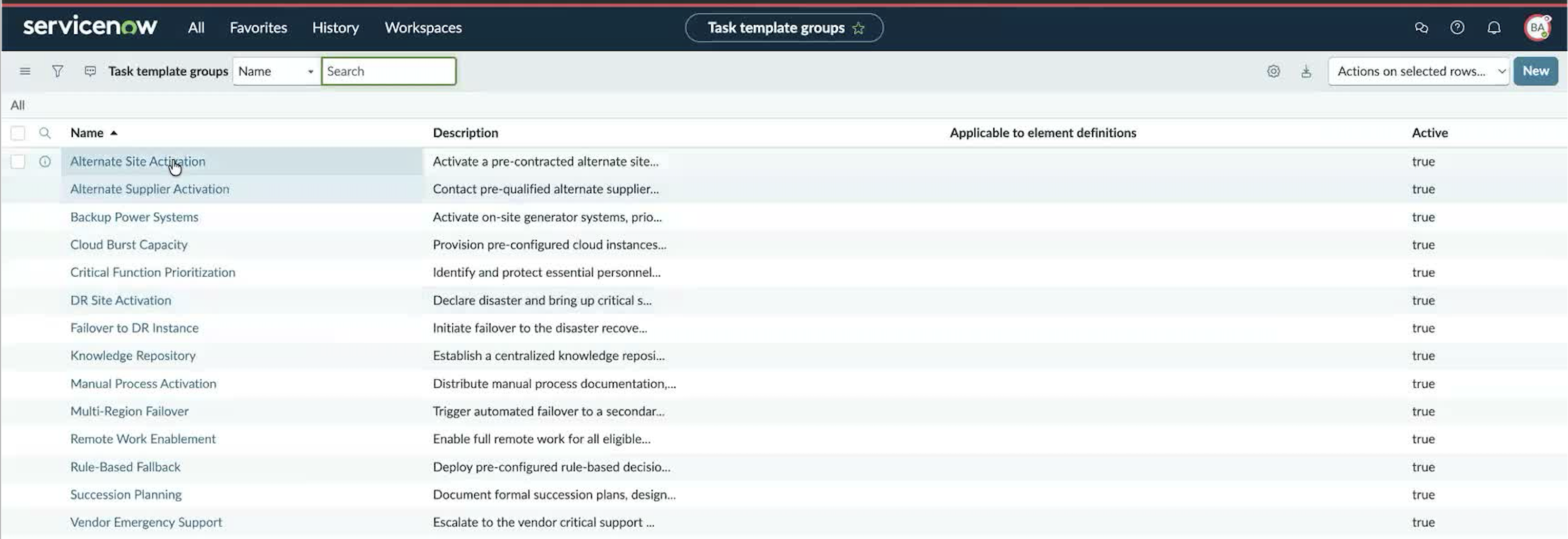Open Alternate Supplier Activation record
This screenshot has height=539, width=1568.
tap(150, 189)
